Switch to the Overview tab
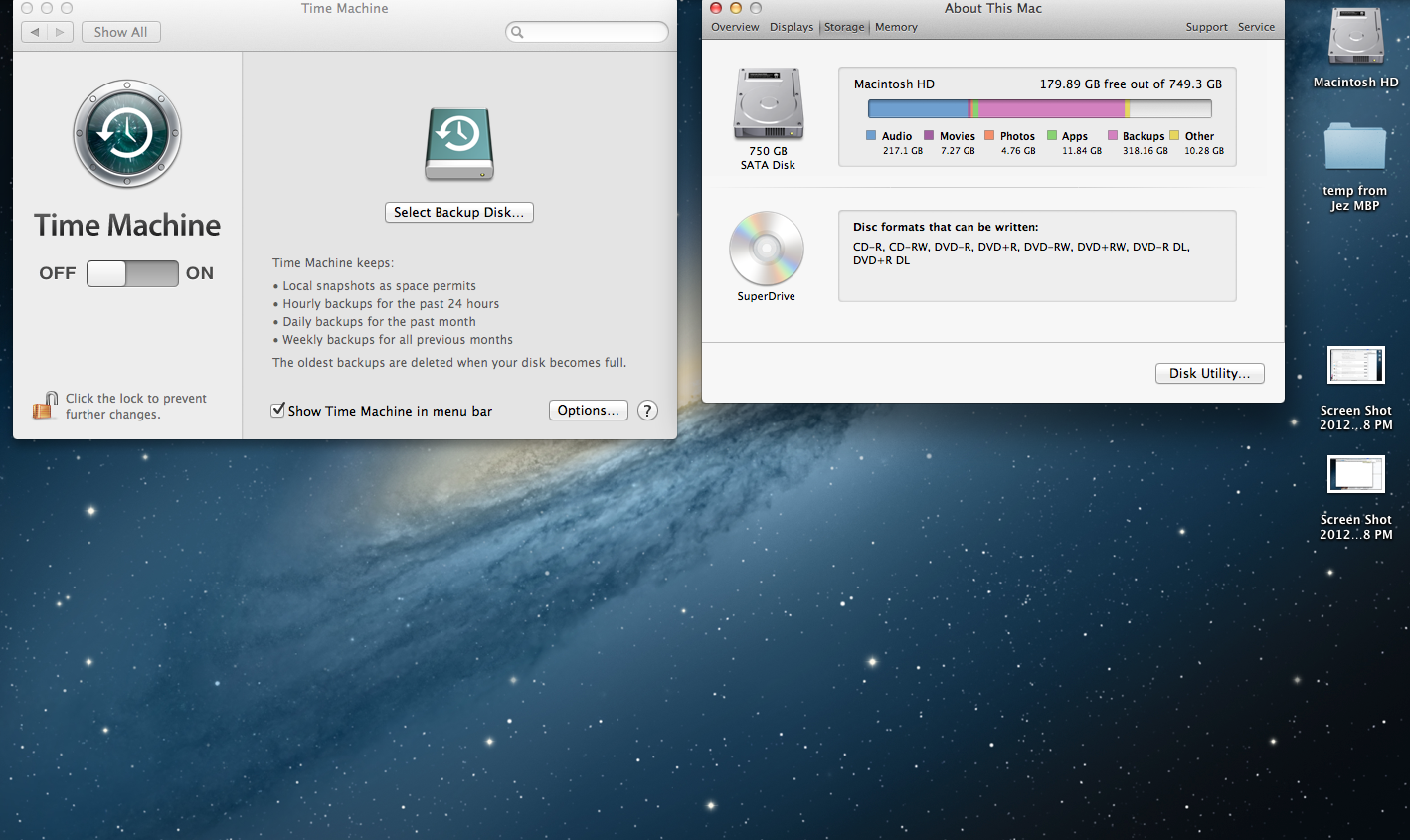Image resolution: width=1410 pixels, height=840 pixels. pyautogui.click(x=735, y=27)
